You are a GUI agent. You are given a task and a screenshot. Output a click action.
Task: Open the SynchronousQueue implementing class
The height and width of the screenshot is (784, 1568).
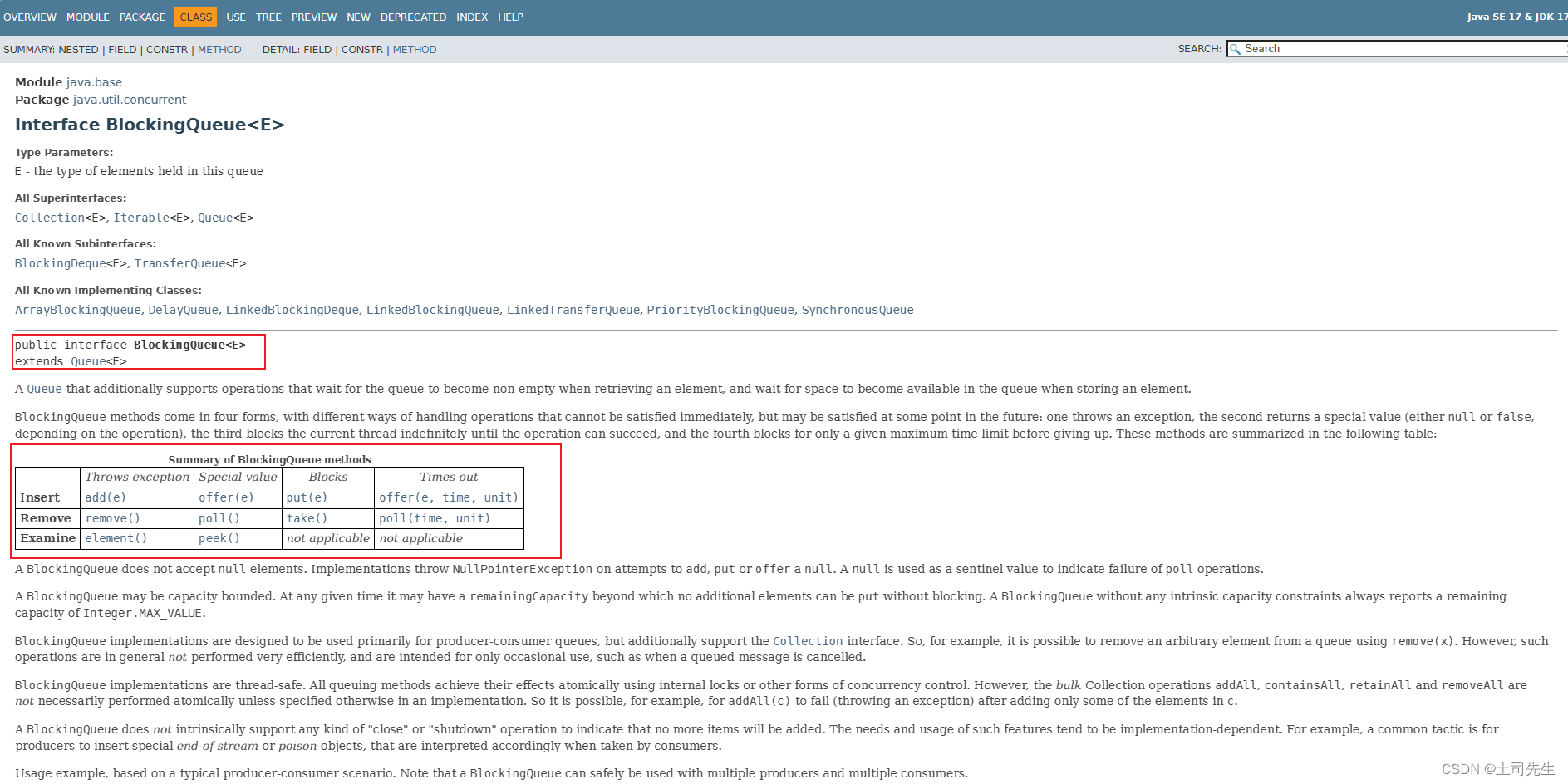(857, 309)
